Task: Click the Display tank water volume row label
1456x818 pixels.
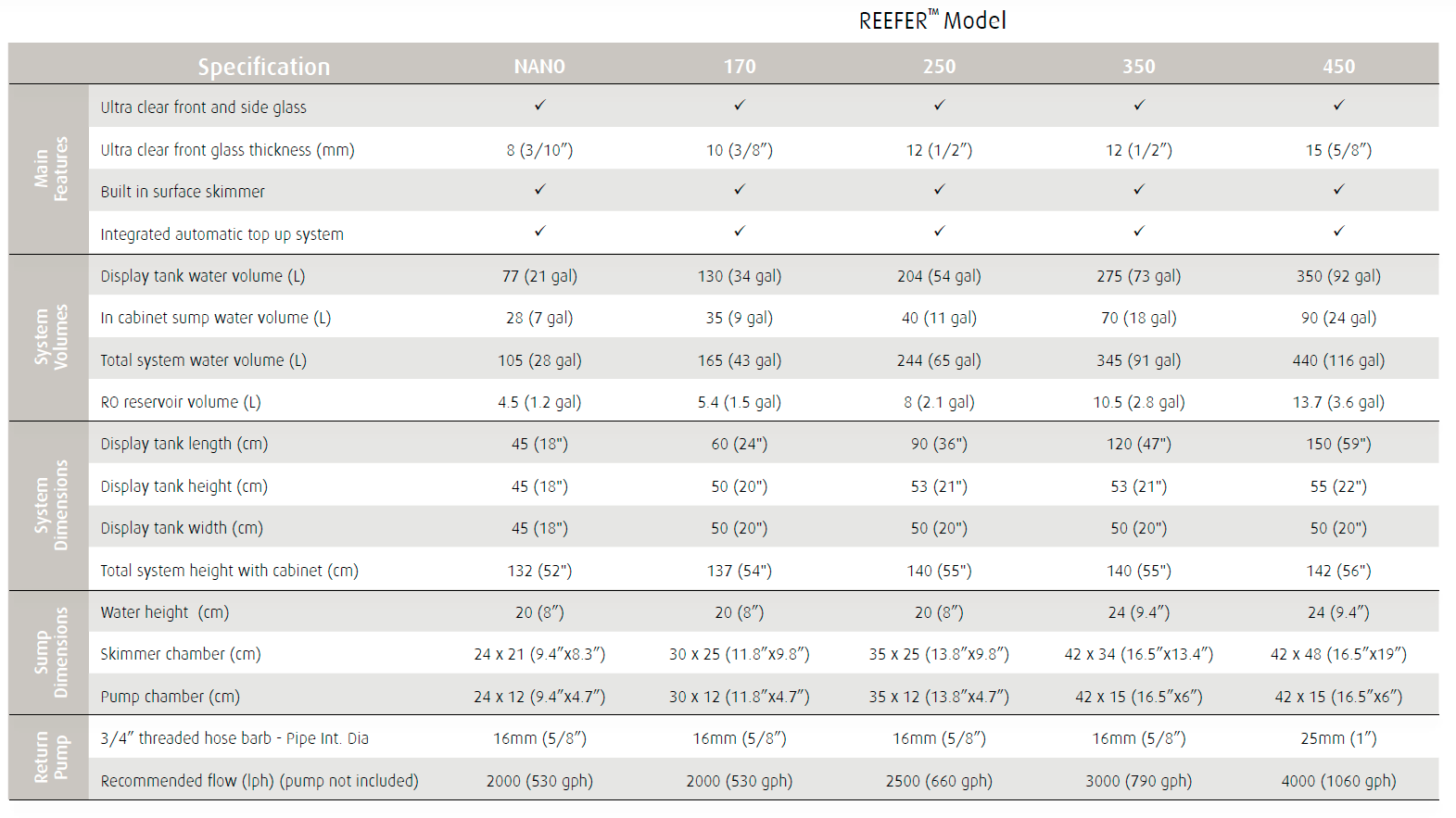Action: coord(203,276)
